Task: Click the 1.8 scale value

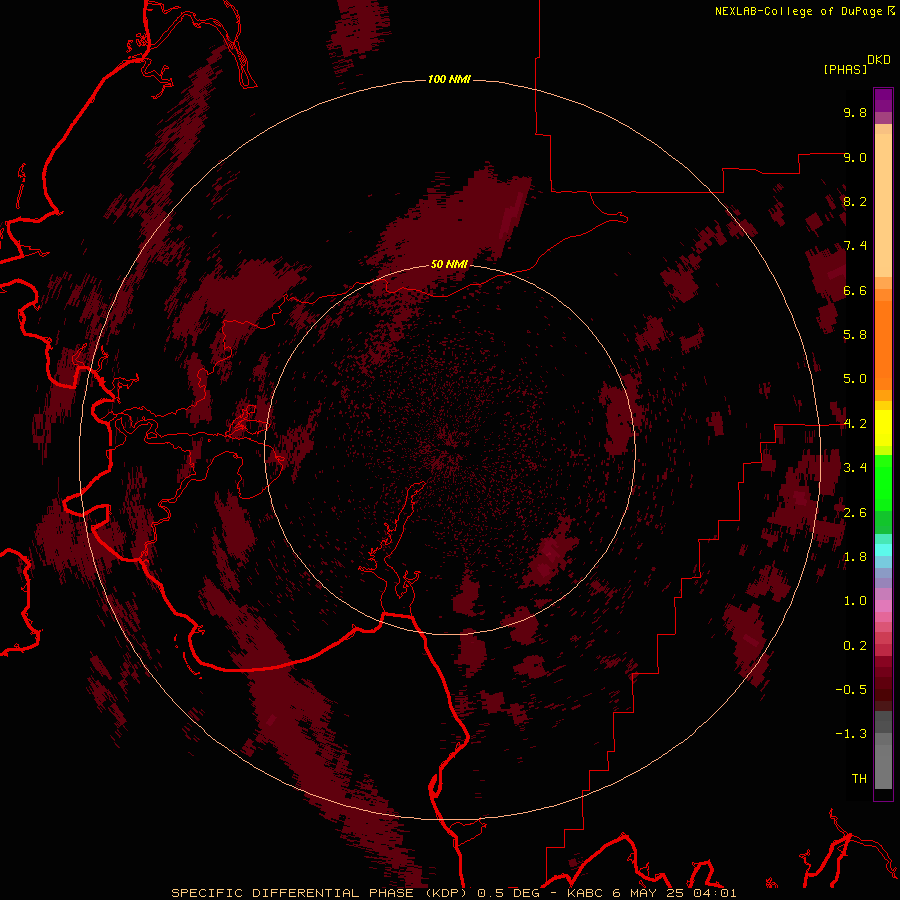Action: [855, 557]
